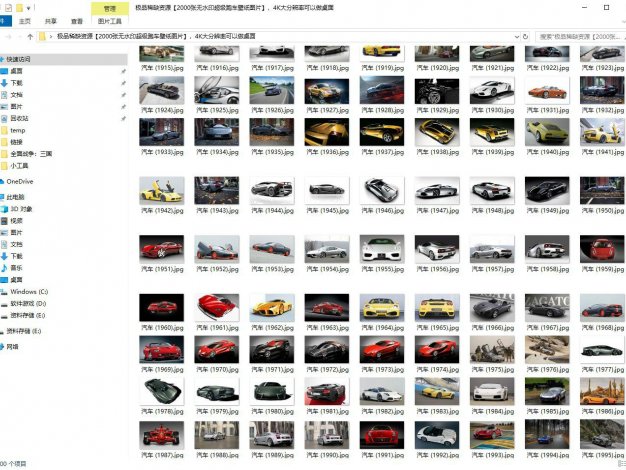Open the 全面战争：三国 folder shortcut

click(31, 153)
